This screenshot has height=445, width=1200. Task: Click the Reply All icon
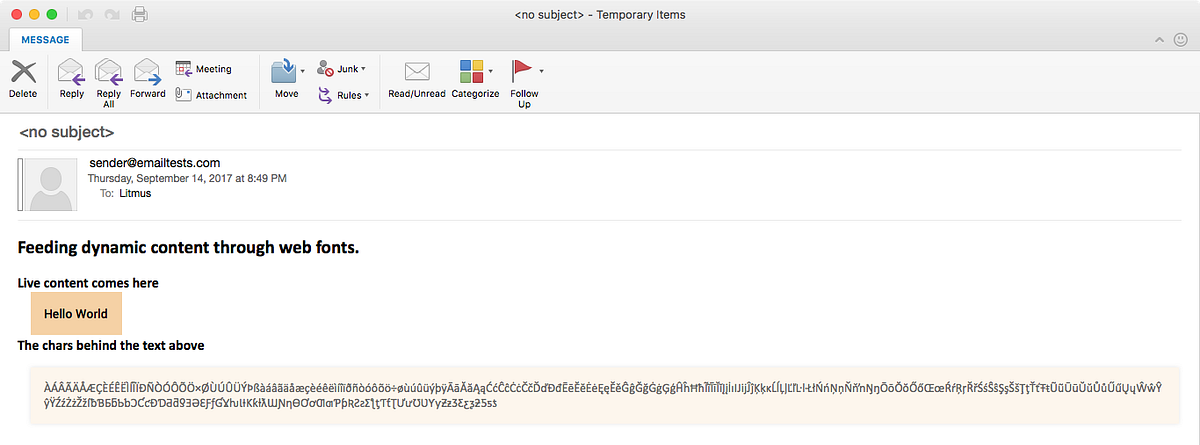108,74
